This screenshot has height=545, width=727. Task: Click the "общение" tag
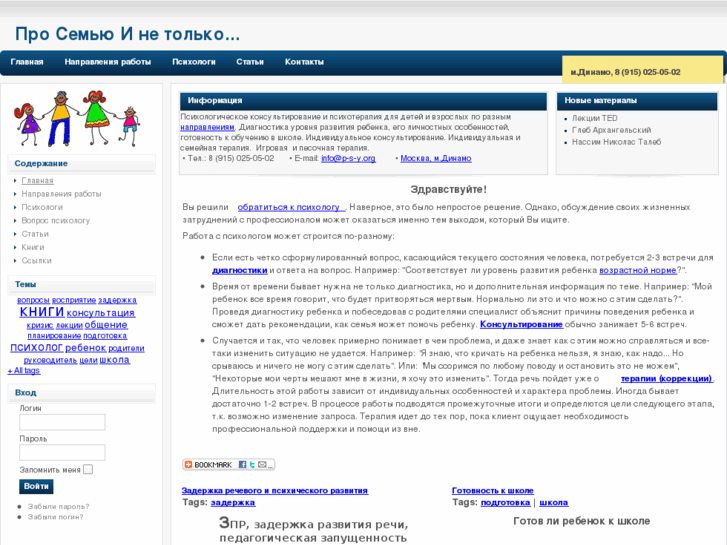[x=106, y=325]
